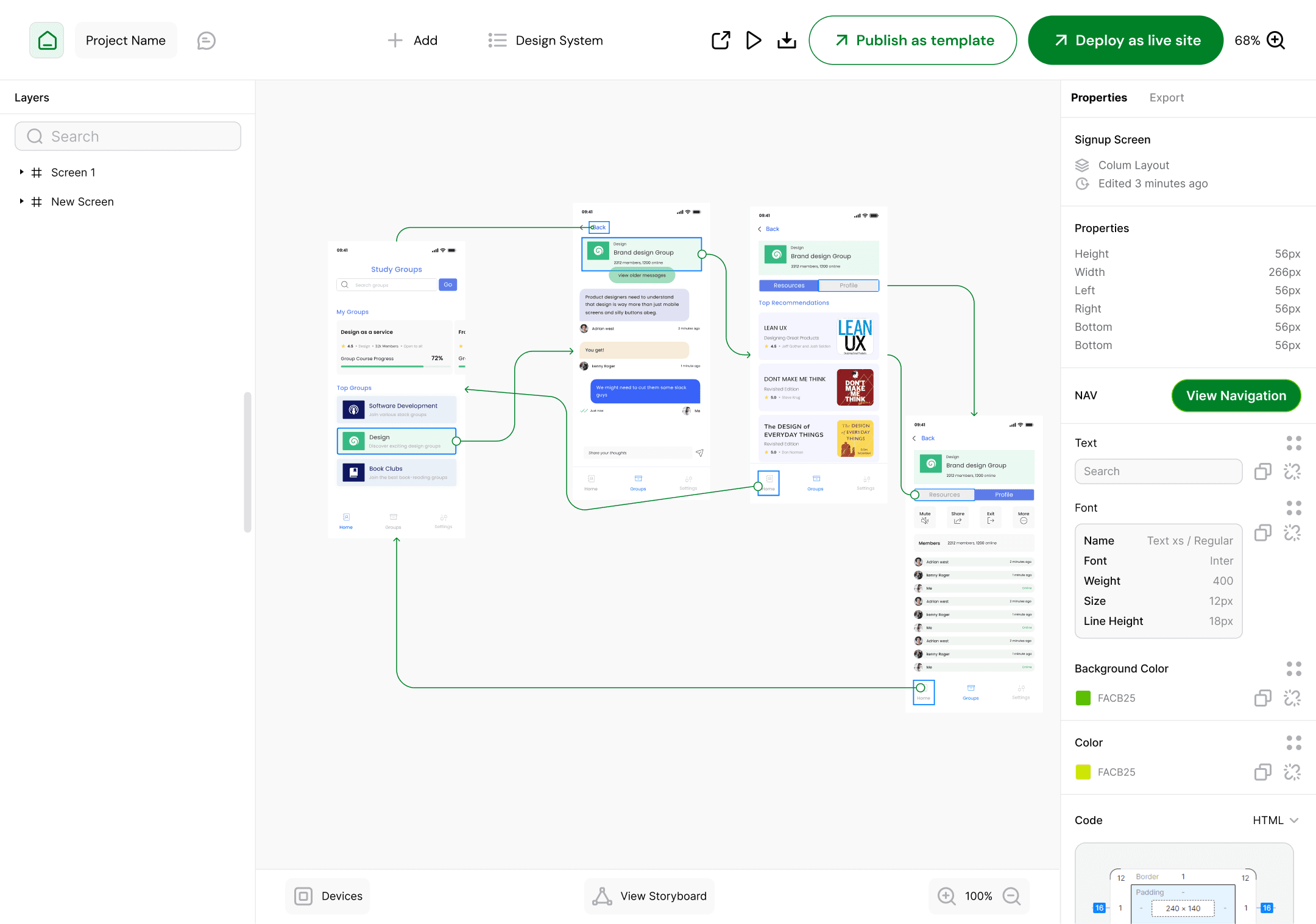Open the comments chat icon
Image resolution: width=1316 pixels, height=924 pixels.
point(207,40)
